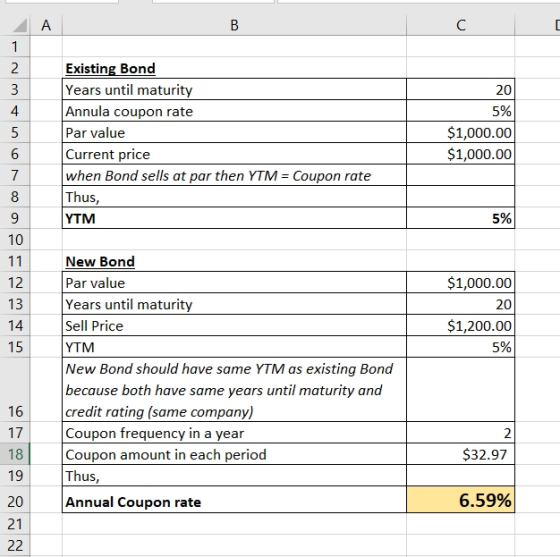
Task: Click 'Thus,' cell in row 19
Action: tap(234, 476)
